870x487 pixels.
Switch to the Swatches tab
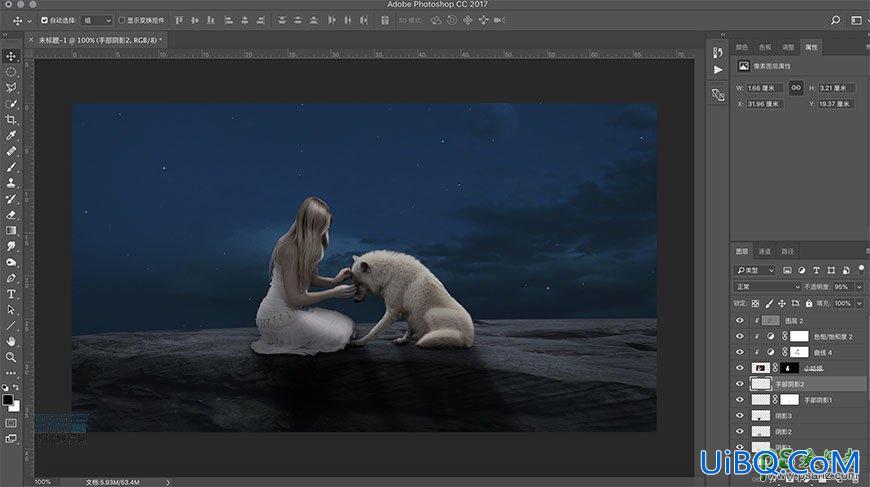765,47
